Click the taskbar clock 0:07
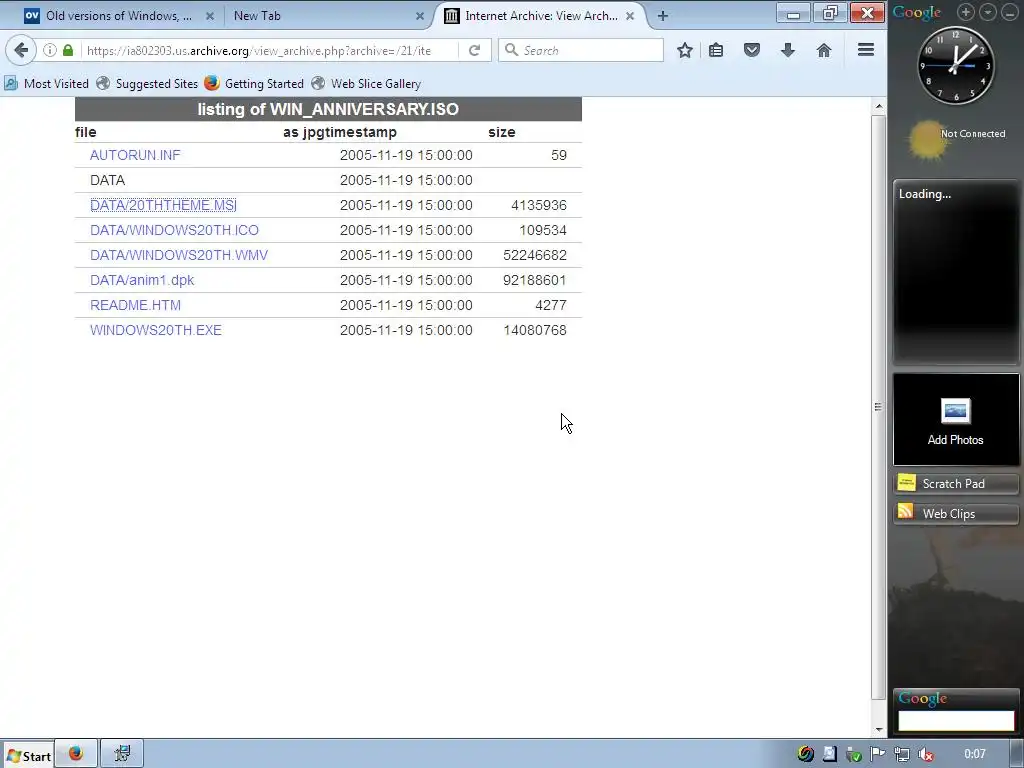 click(975, 754)
